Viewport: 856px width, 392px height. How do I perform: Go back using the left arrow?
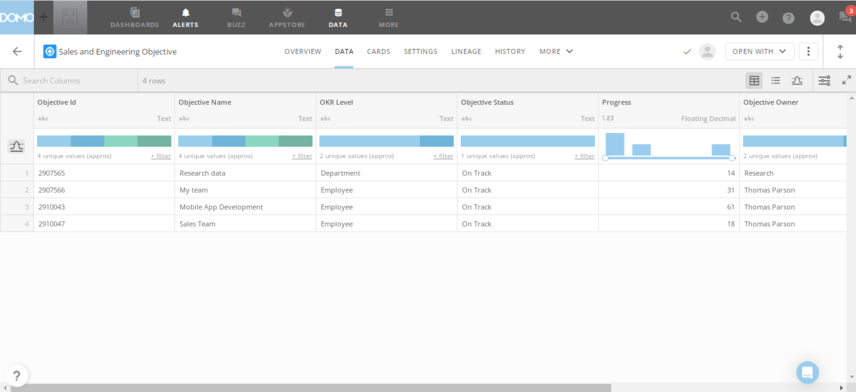(17, 51)
